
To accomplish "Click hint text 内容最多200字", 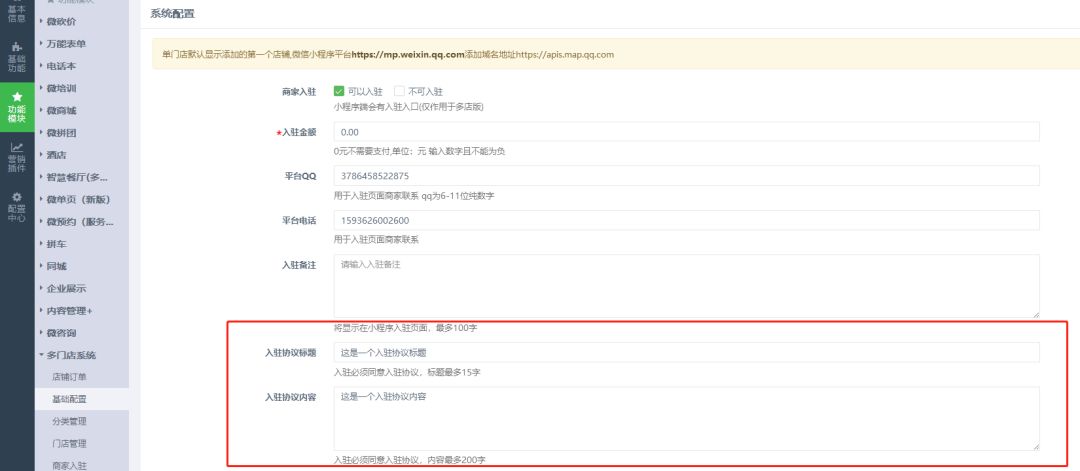I will [x=454, y=460].
